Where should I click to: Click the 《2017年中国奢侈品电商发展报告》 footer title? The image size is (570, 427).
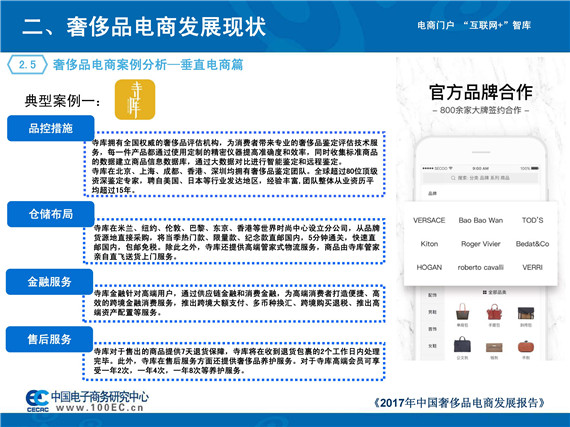pyautogui.click(x=459, y=402)
